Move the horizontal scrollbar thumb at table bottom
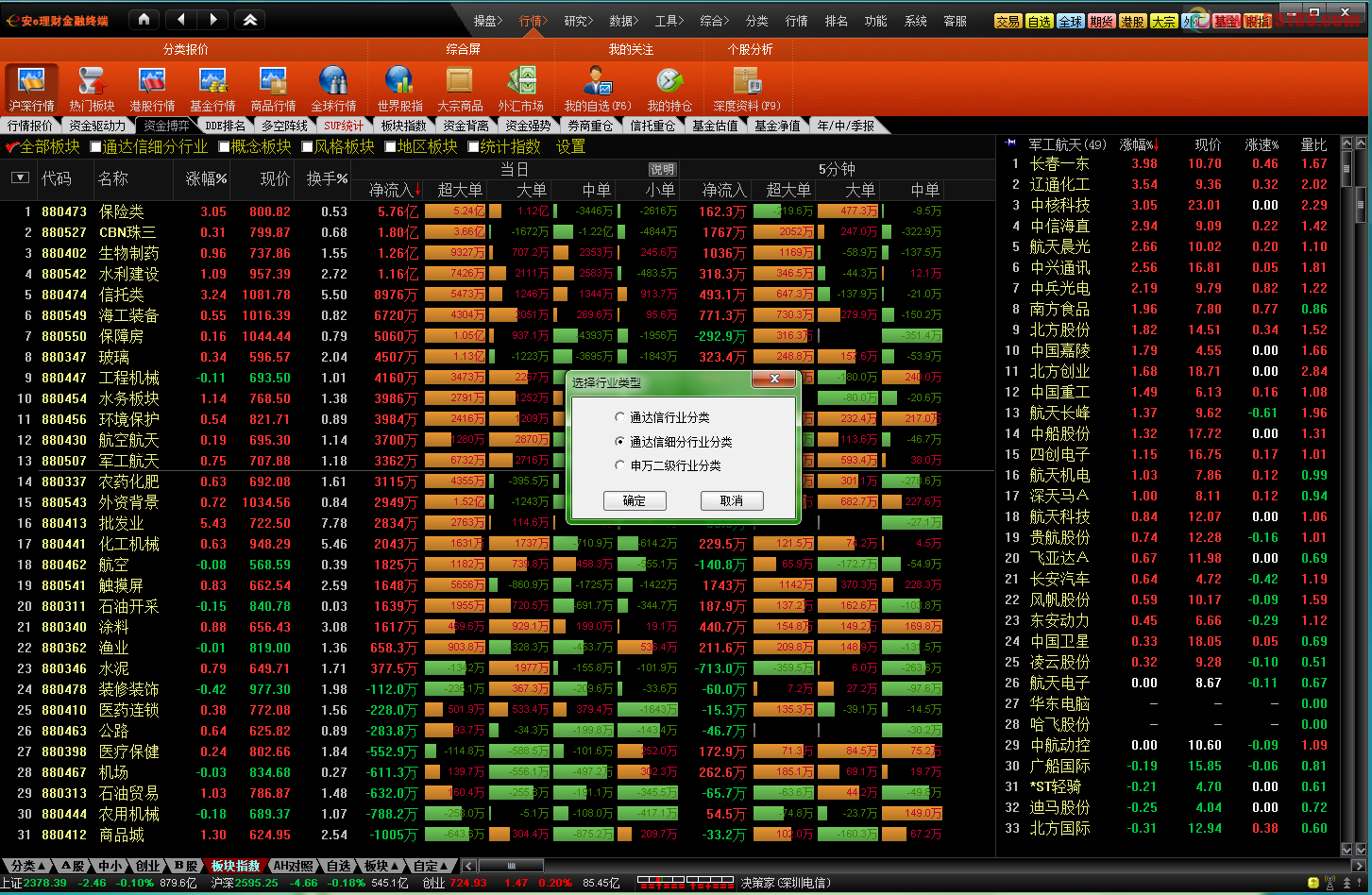Screen dimensions: 1372x895 pos(511,866)
